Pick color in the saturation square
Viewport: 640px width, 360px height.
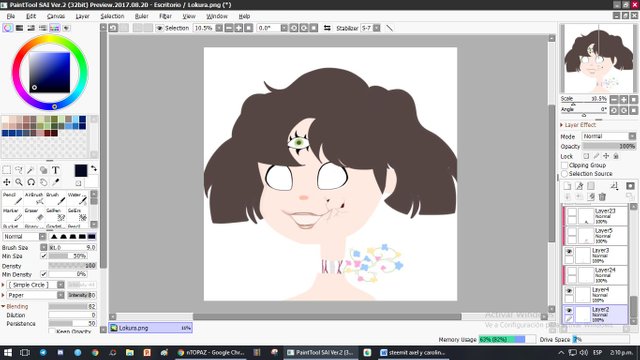click(x=49, y=73)
